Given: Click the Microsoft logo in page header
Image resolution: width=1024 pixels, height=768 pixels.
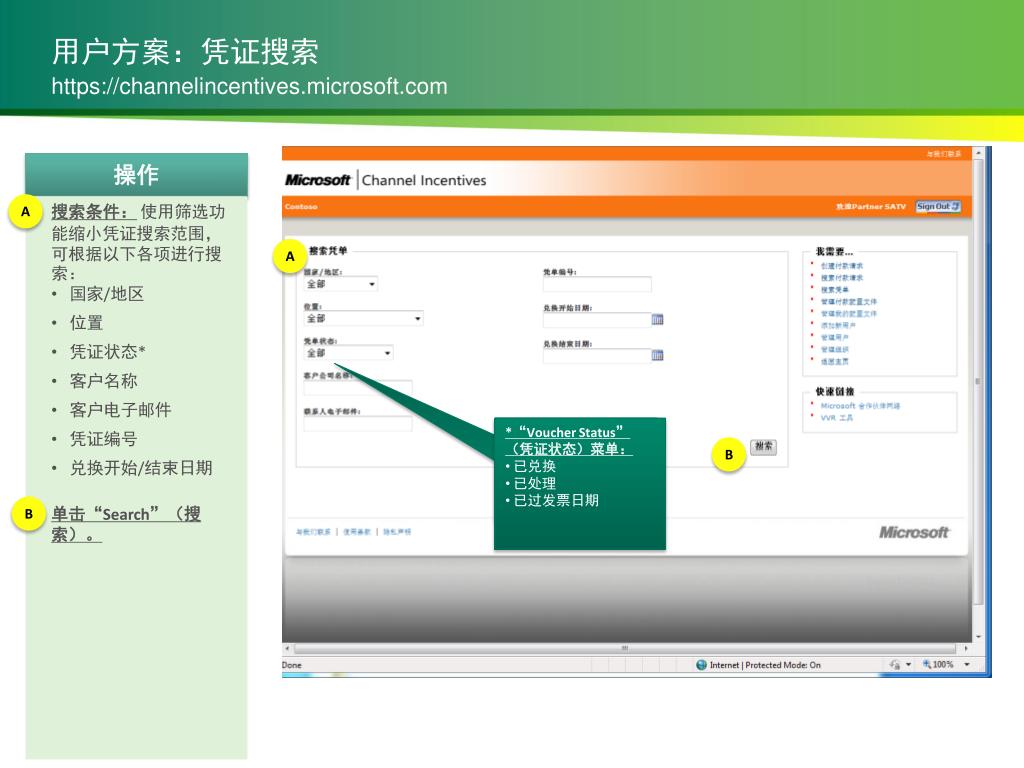Looking at the screenshot, I should [317, 180].
